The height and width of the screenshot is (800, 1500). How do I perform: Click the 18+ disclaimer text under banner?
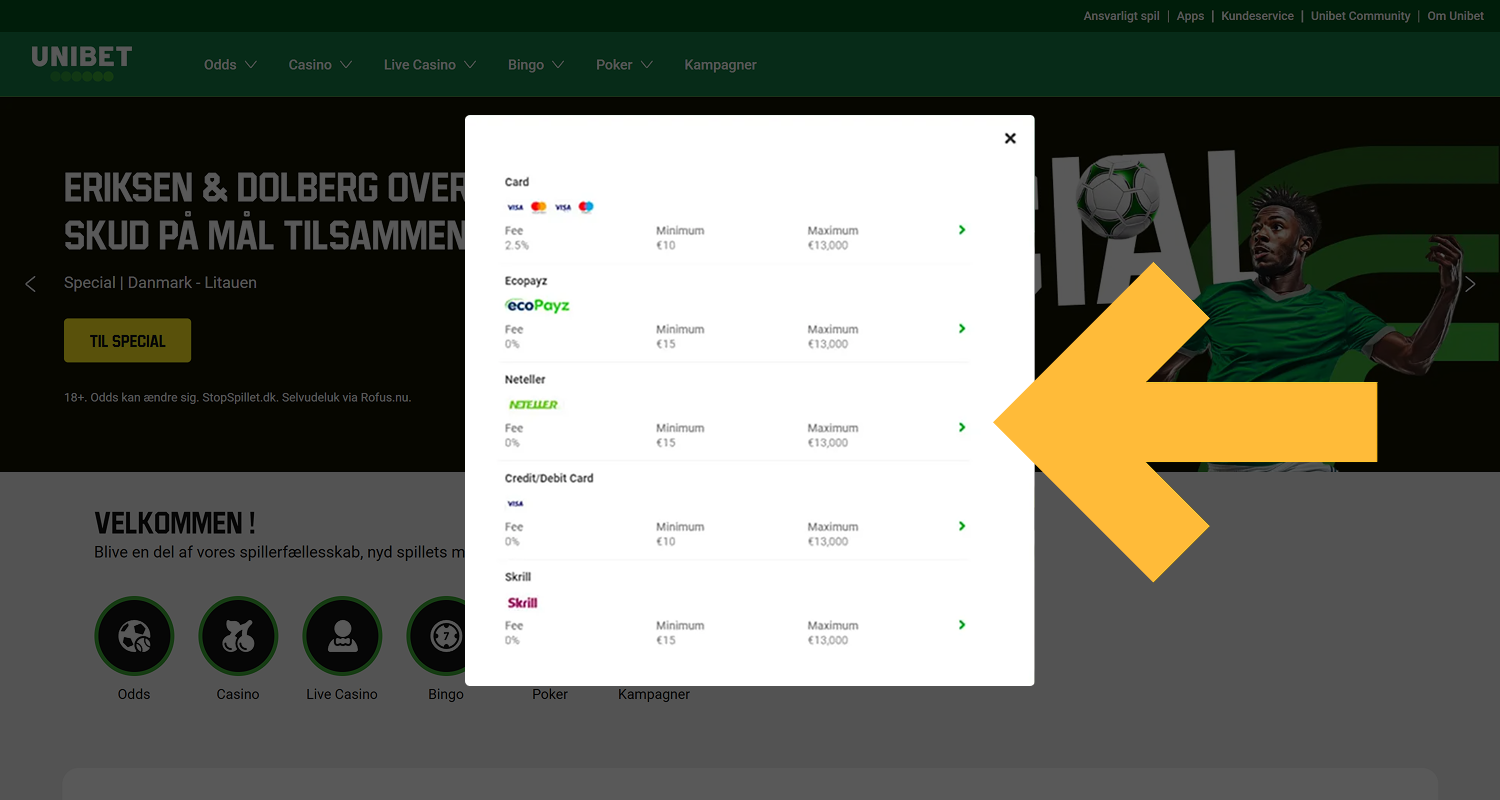(238, 397)
